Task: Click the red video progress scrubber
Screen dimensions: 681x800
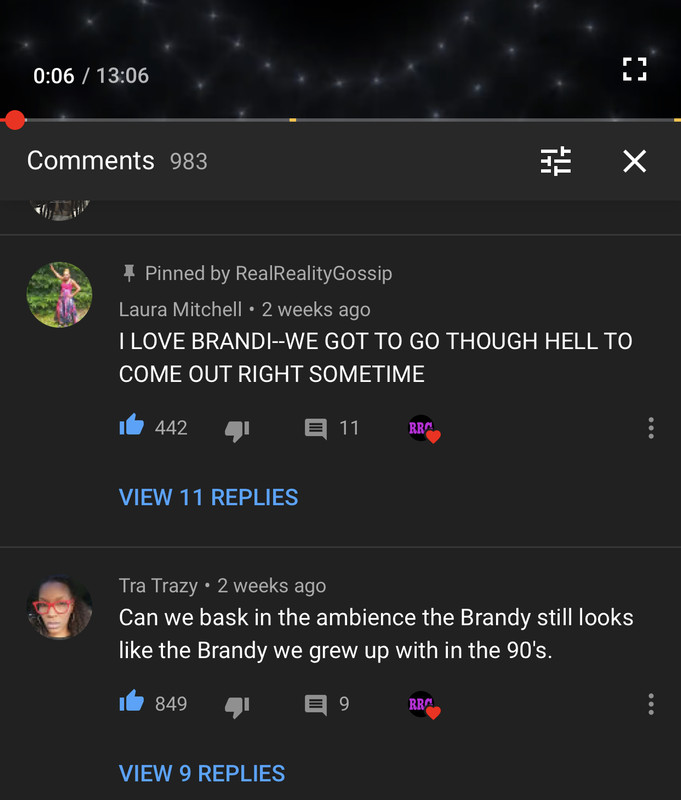Action: 14,120
